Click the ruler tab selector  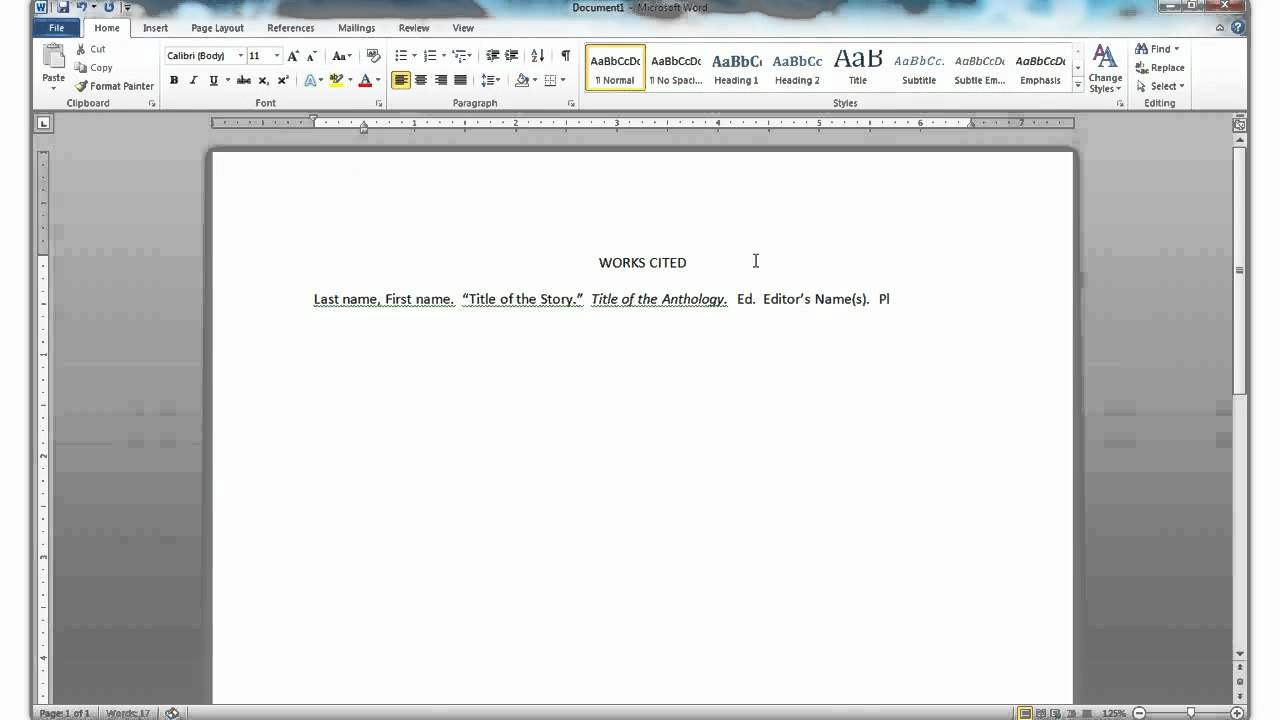[44, 124]
